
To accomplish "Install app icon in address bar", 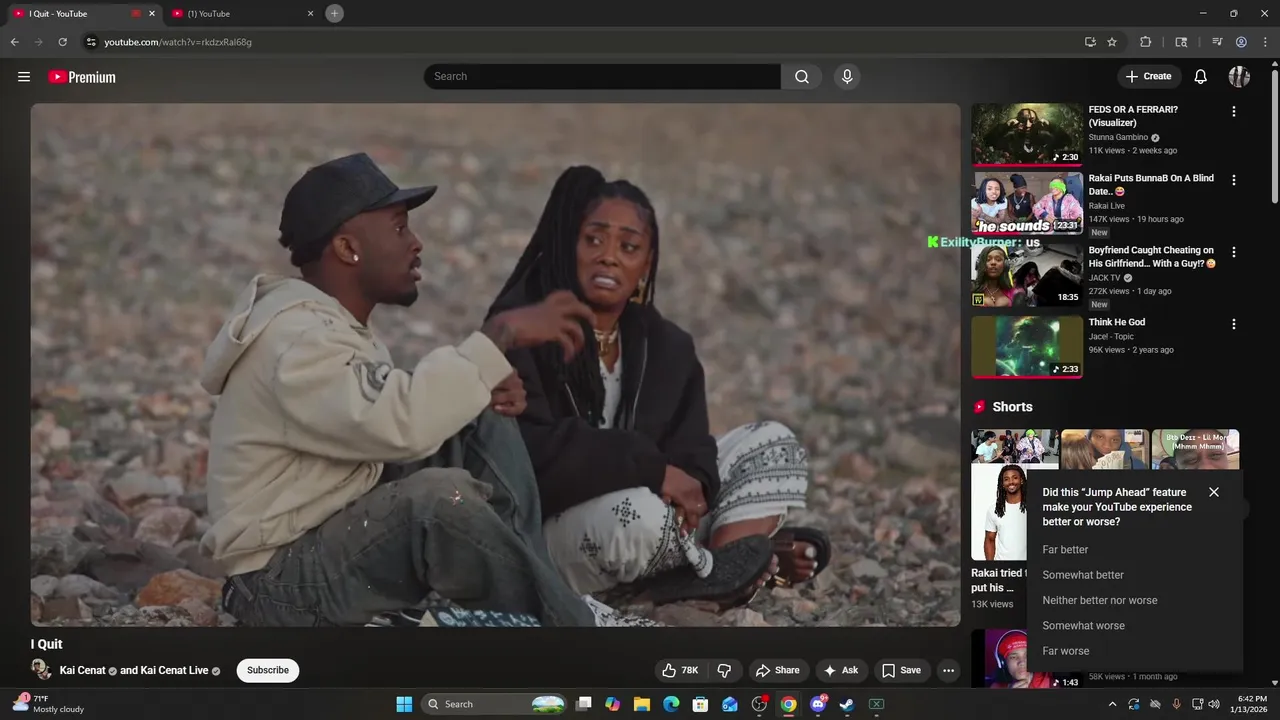I will coord(1090,42).
